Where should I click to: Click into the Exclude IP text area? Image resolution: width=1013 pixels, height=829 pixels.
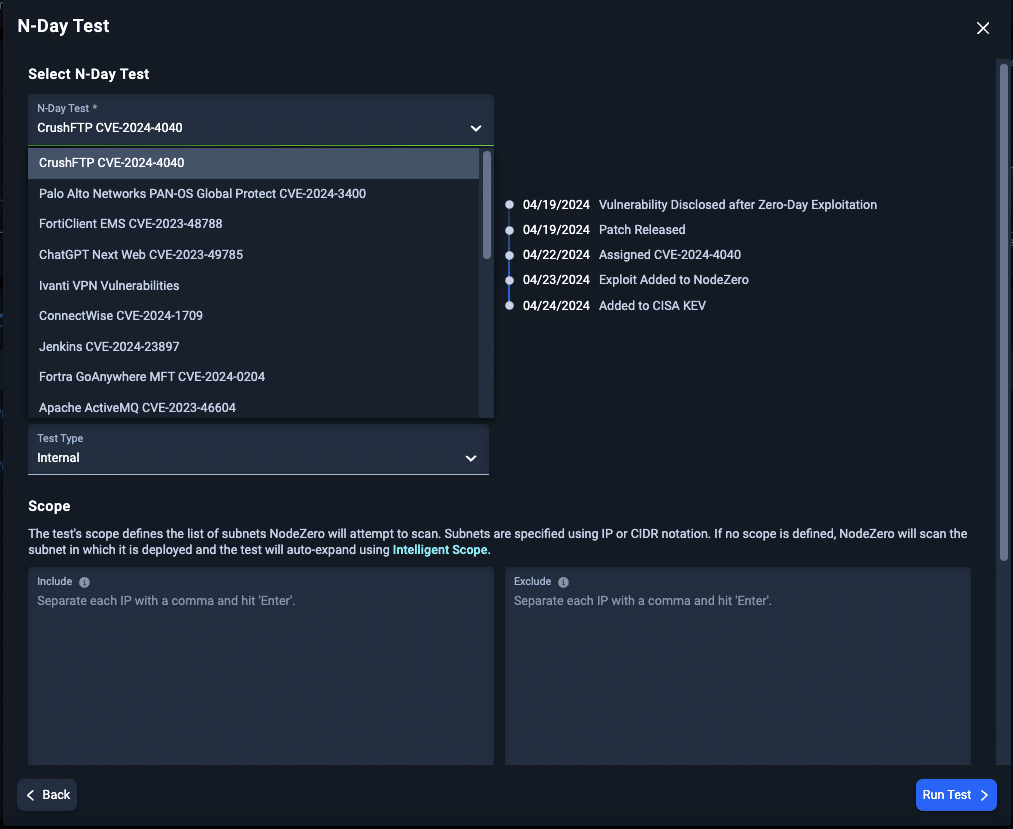[x=738, y=666]
